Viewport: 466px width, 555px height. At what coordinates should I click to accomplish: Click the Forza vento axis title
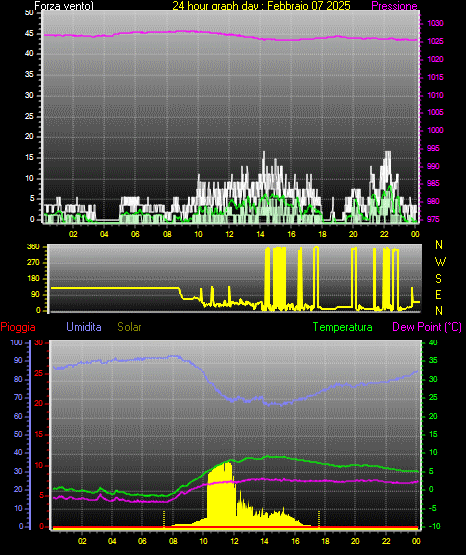[x=64, y=6]
